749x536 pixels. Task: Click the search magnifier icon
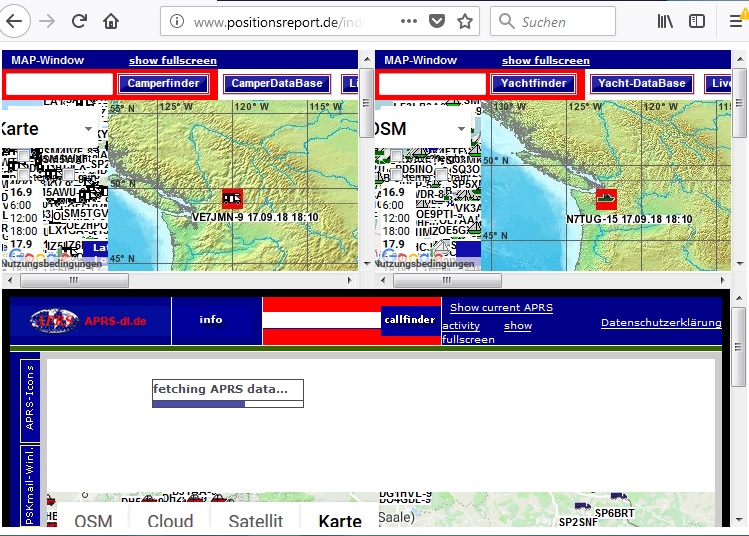(506, 21)
